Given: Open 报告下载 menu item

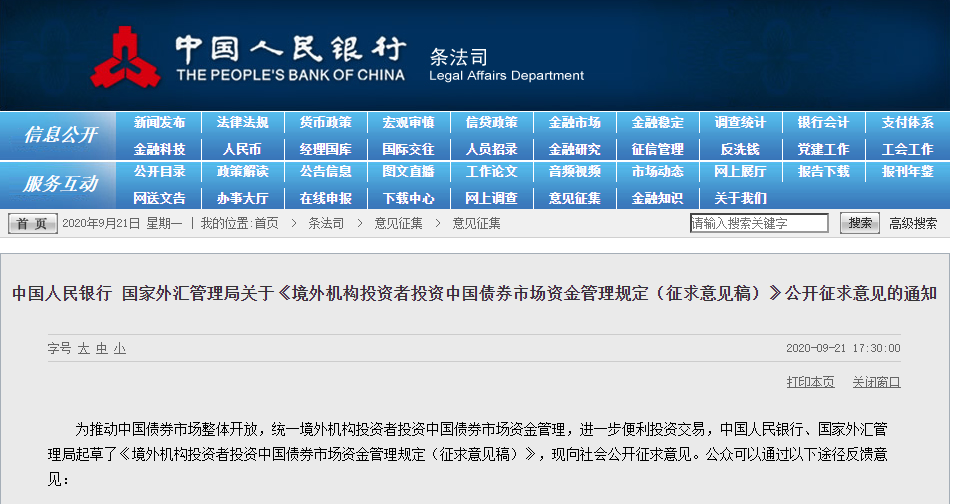Looking at the screenshot, I should pos(823,171).
